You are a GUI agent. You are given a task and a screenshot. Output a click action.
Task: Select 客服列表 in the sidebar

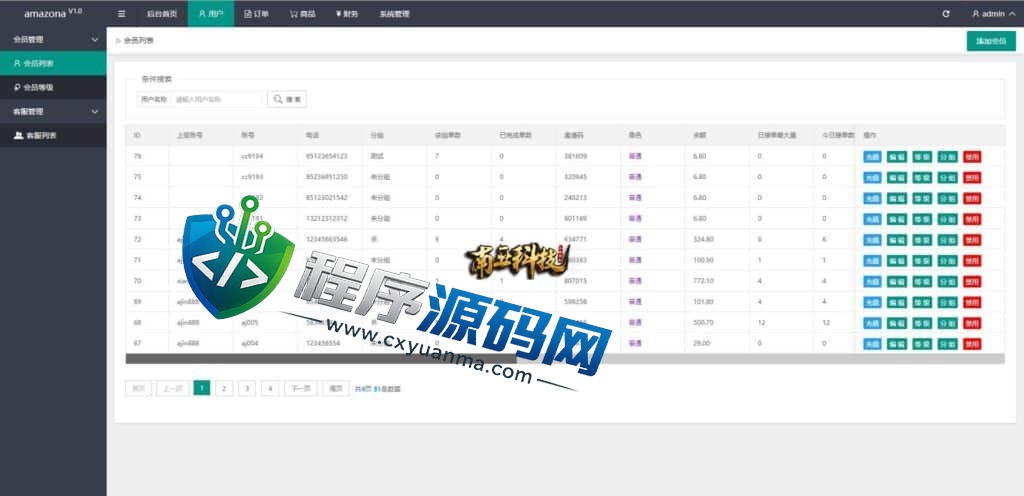tap(53, 136)
